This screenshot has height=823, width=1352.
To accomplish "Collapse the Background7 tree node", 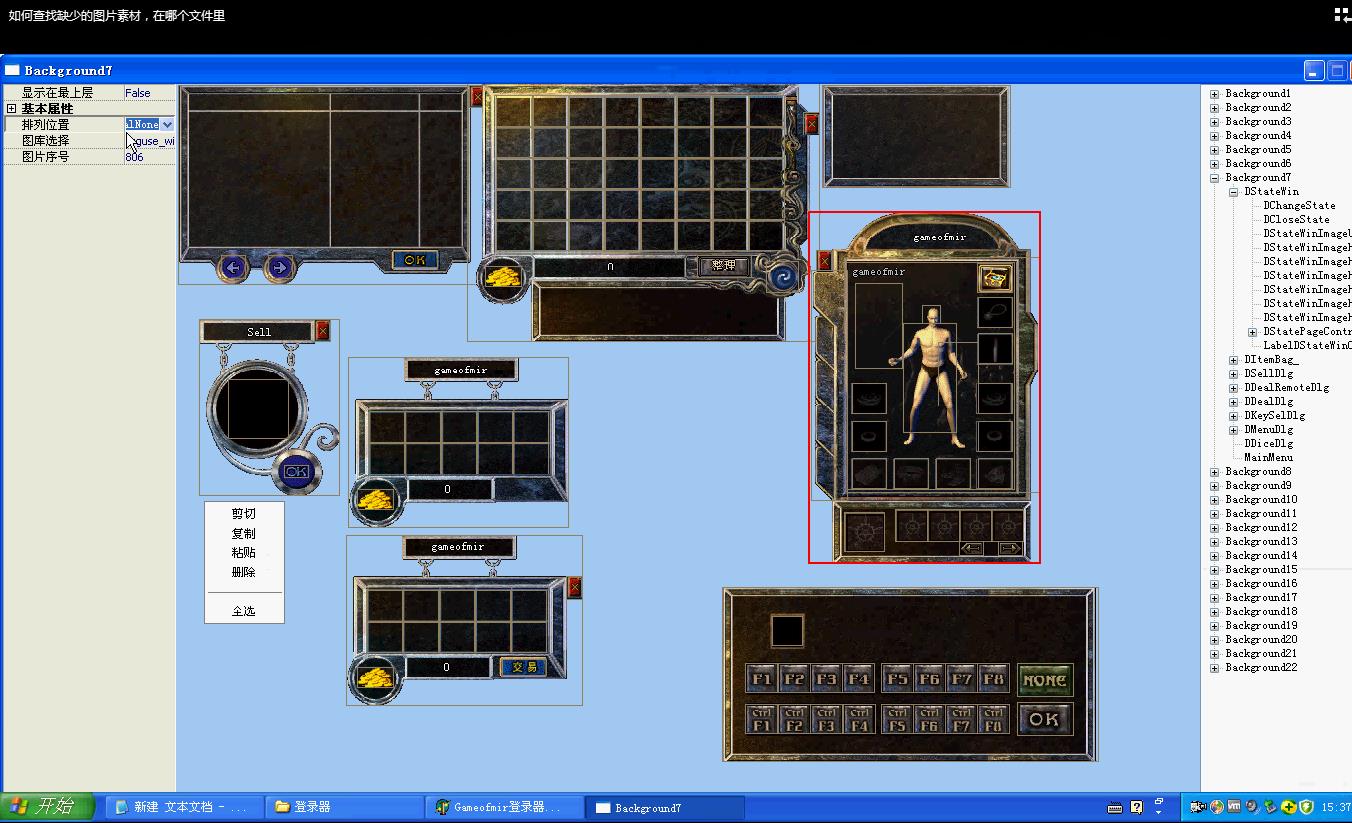I will [x=1215, y=177].
